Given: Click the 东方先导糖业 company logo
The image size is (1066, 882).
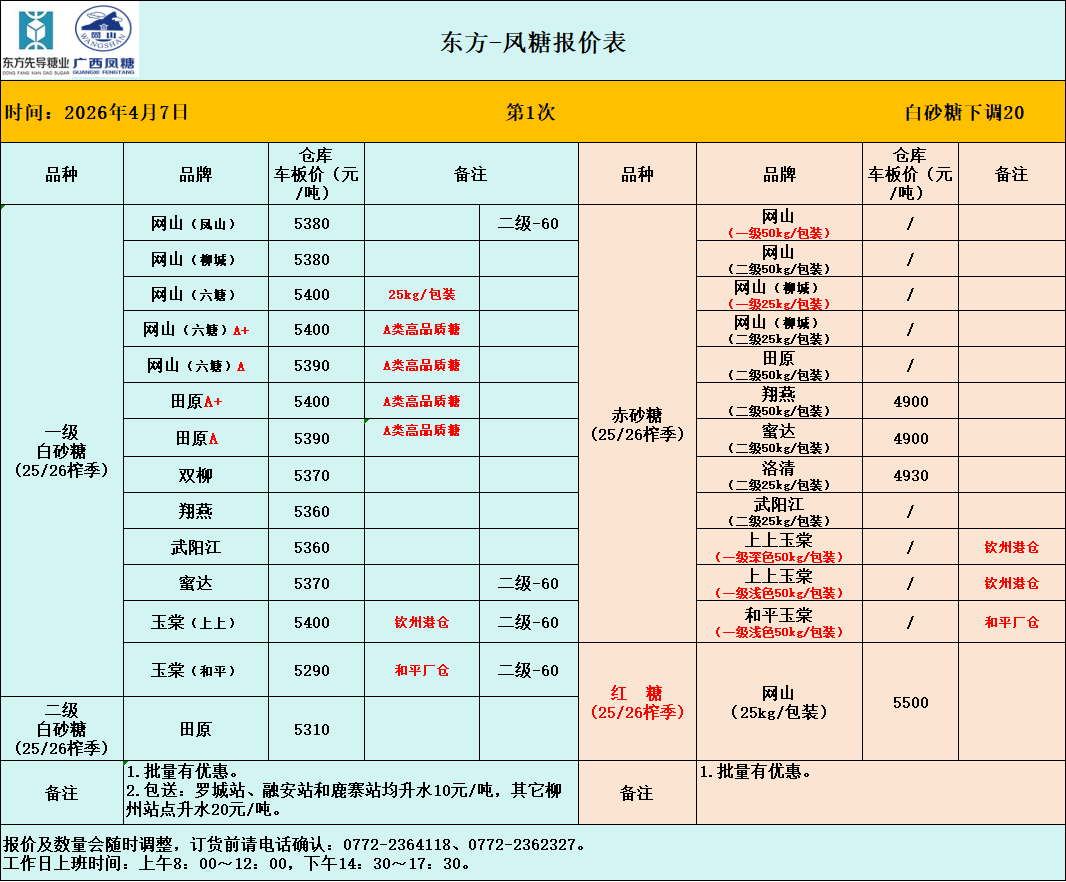Looking at the screenshot, I should pyautogui.click(x=35, y=41).
